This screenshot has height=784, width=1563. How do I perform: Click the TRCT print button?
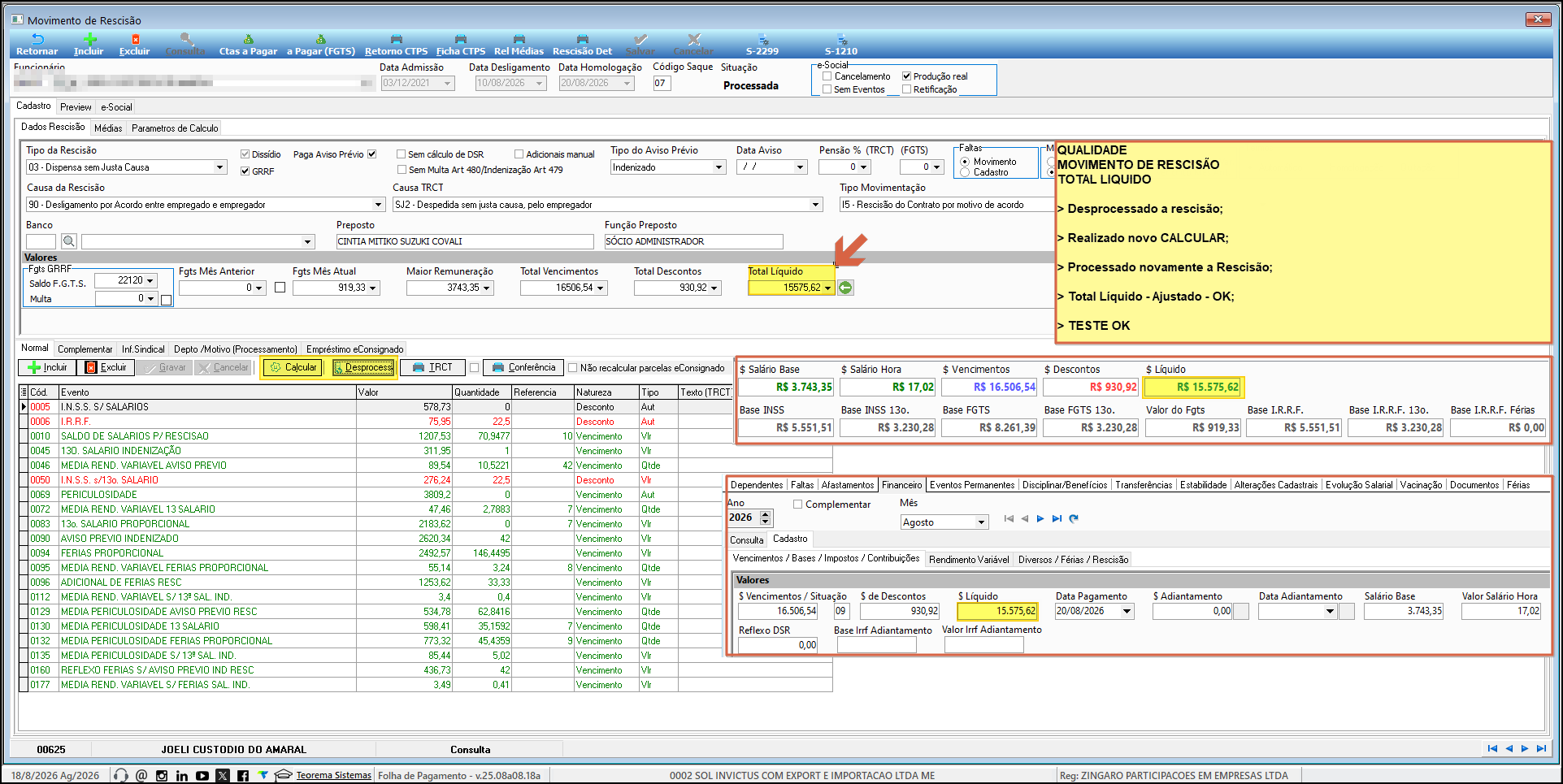(x=432, y=368)
